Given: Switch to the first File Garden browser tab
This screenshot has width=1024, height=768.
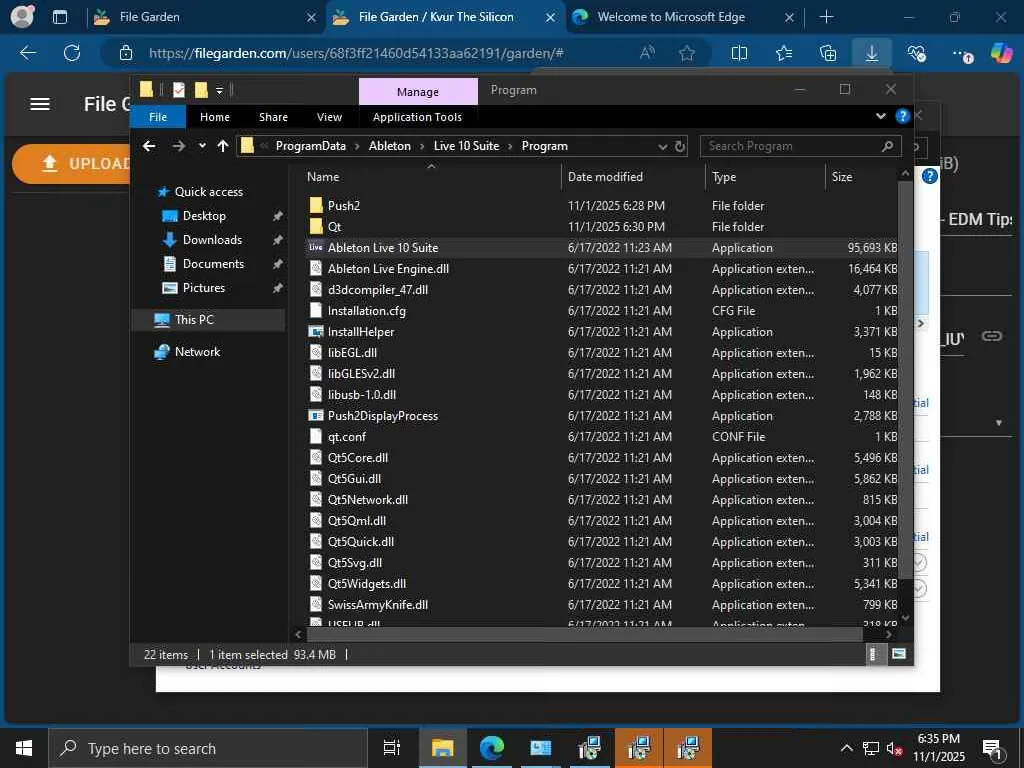Looking at the screenshot, I should point(204,17).
